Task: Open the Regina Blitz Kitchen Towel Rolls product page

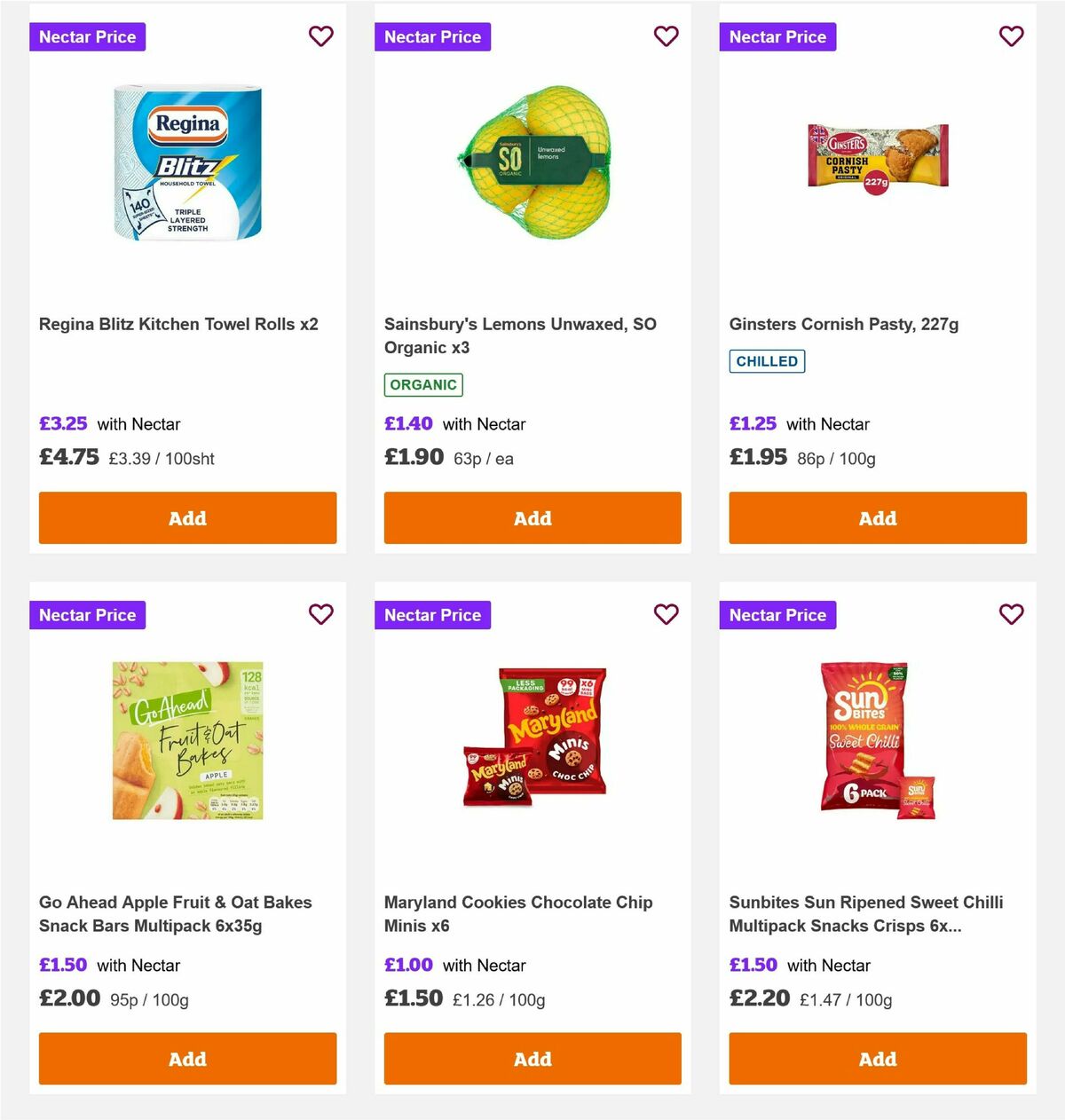Action: (179, 324)
